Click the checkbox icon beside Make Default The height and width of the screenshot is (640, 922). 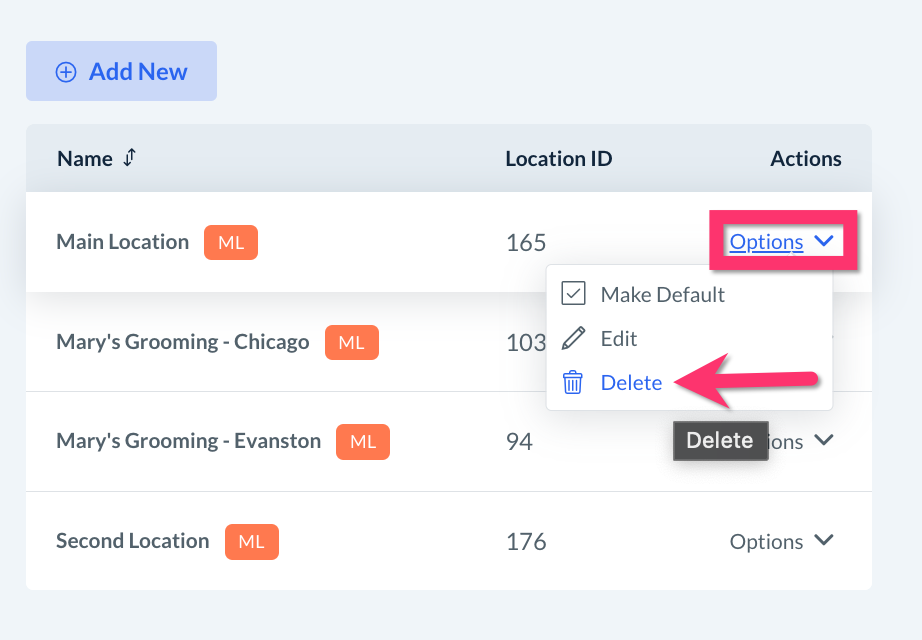(573, 294)
